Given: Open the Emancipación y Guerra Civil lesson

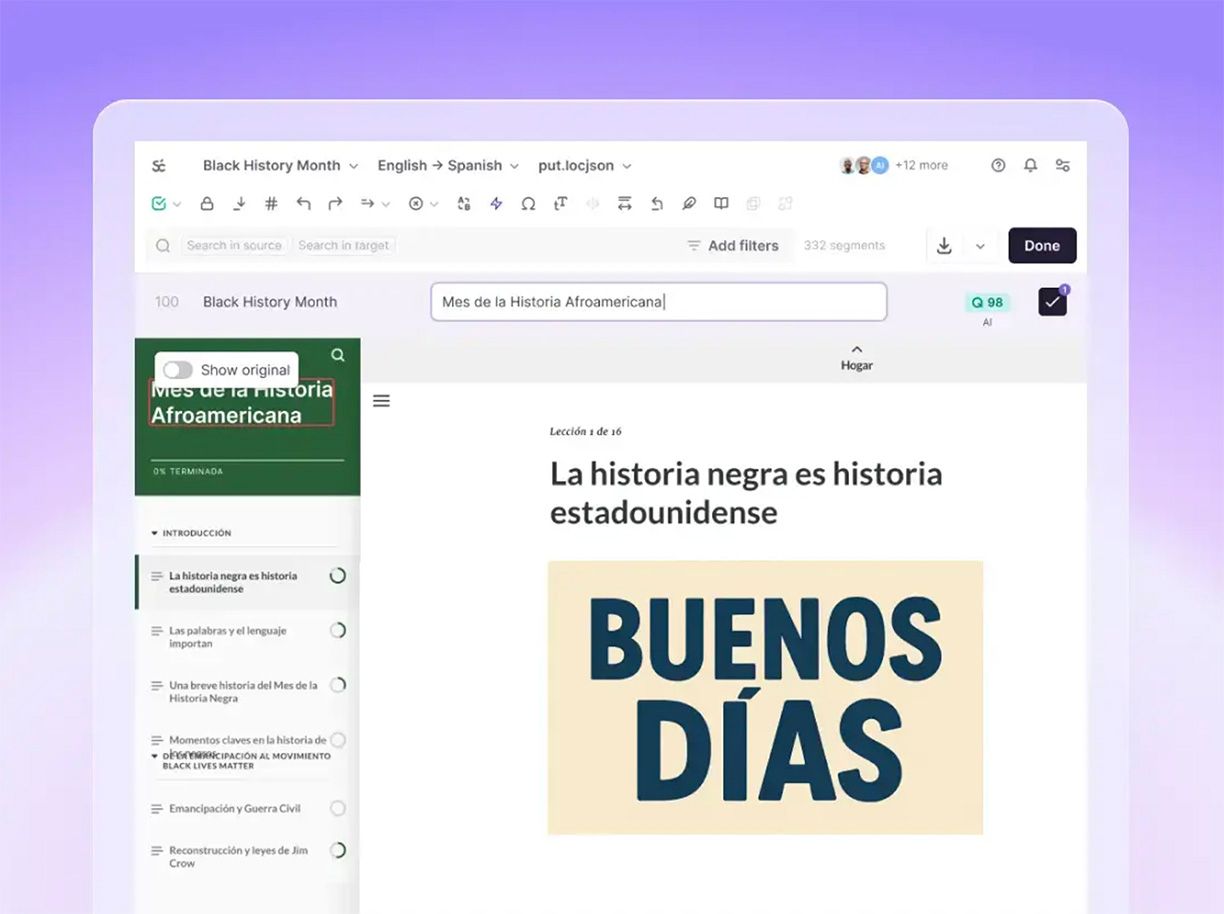Looking at the screenshot, I should 235,808.
